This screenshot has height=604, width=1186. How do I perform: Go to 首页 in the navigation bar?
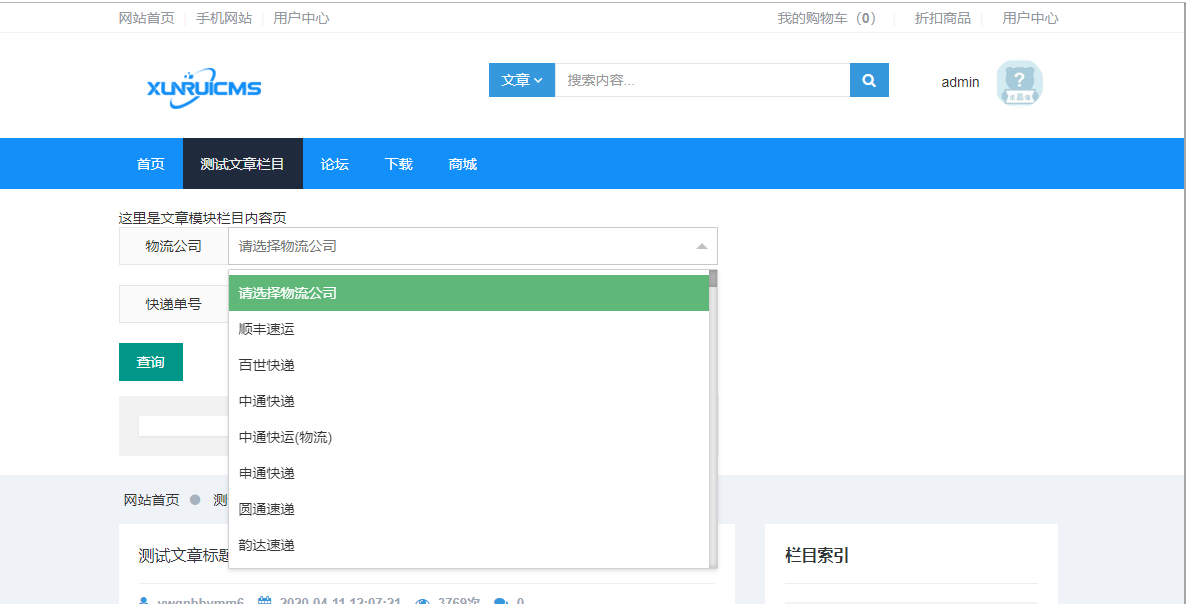tap(151, 164)
